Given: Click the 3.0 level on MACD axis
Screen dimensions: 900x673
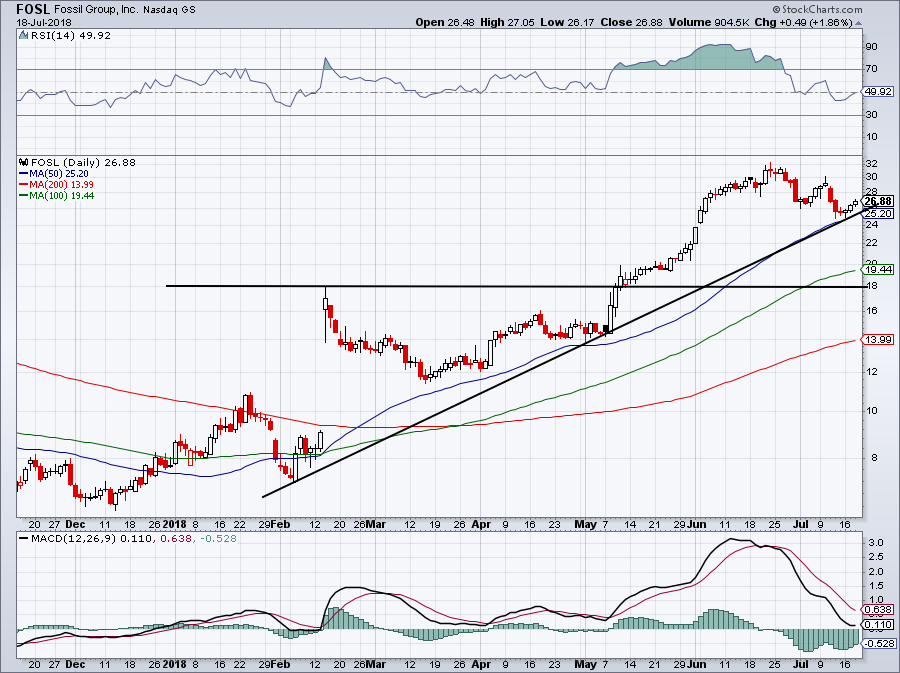Looking at the screenshot, I should 875,543.
